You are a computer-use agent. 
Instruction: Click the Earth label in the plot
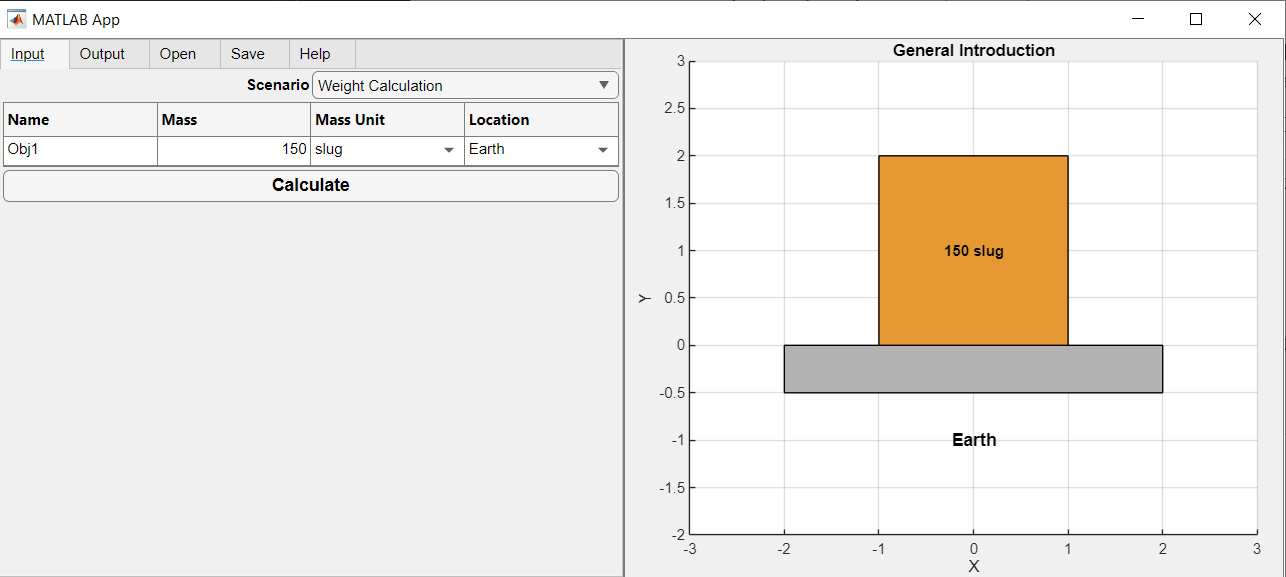click(974, 440)
